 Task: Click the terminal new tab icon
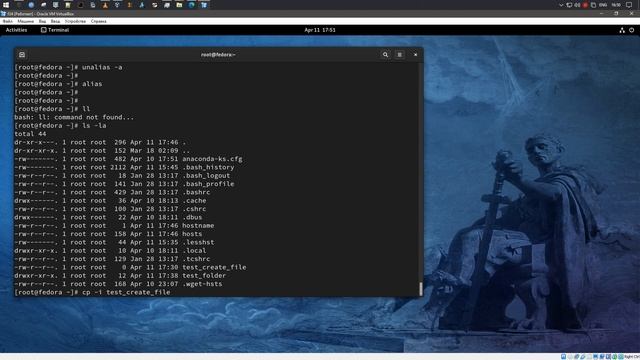click(22, 55)
